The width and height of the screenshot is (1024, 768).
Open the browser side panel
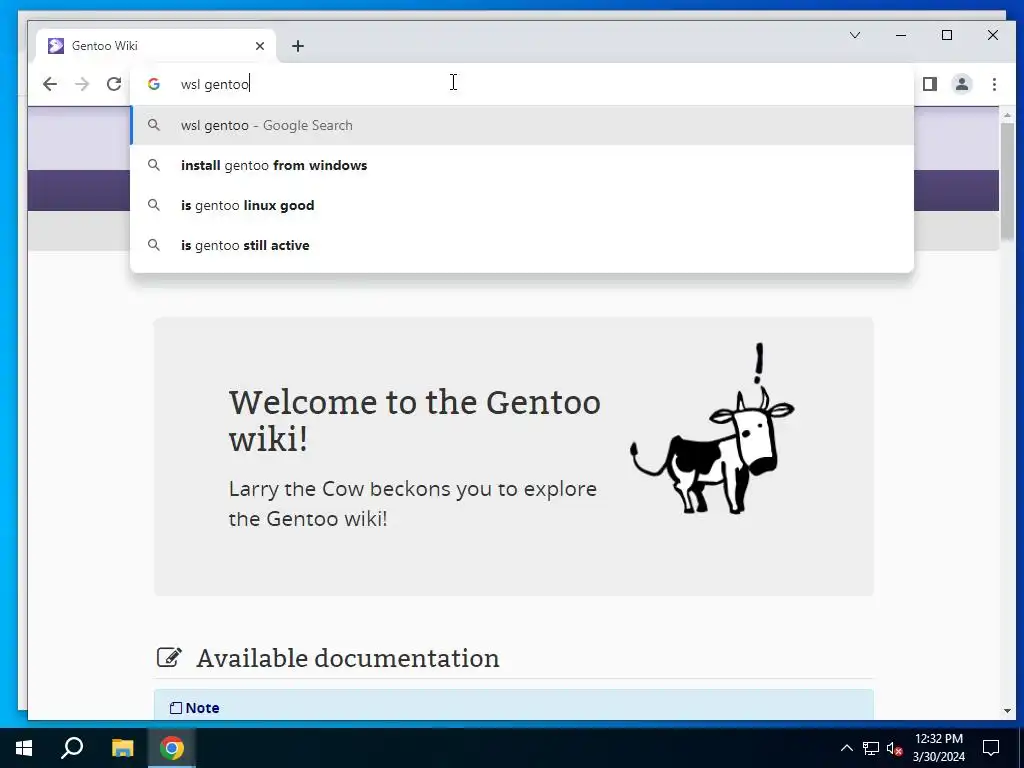pos(930,84)
